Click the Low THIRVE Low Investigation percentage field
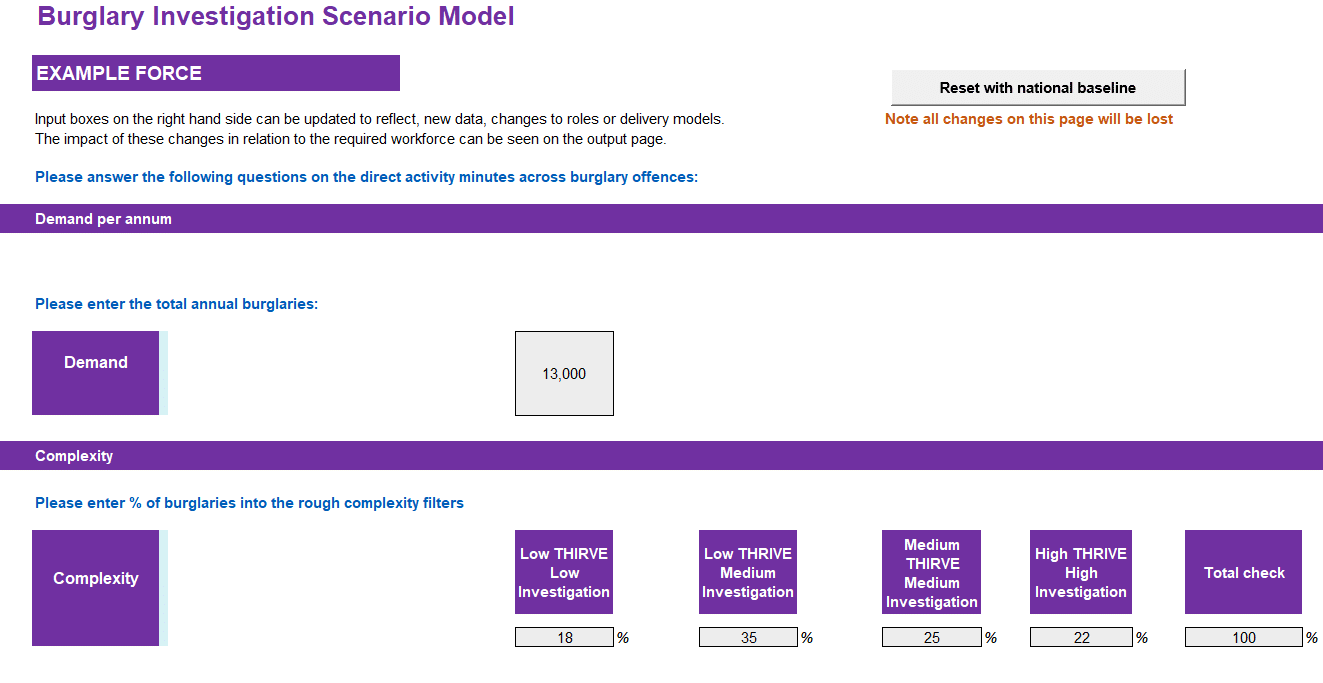Screen dimensions: 1323x683 [564, 636]
